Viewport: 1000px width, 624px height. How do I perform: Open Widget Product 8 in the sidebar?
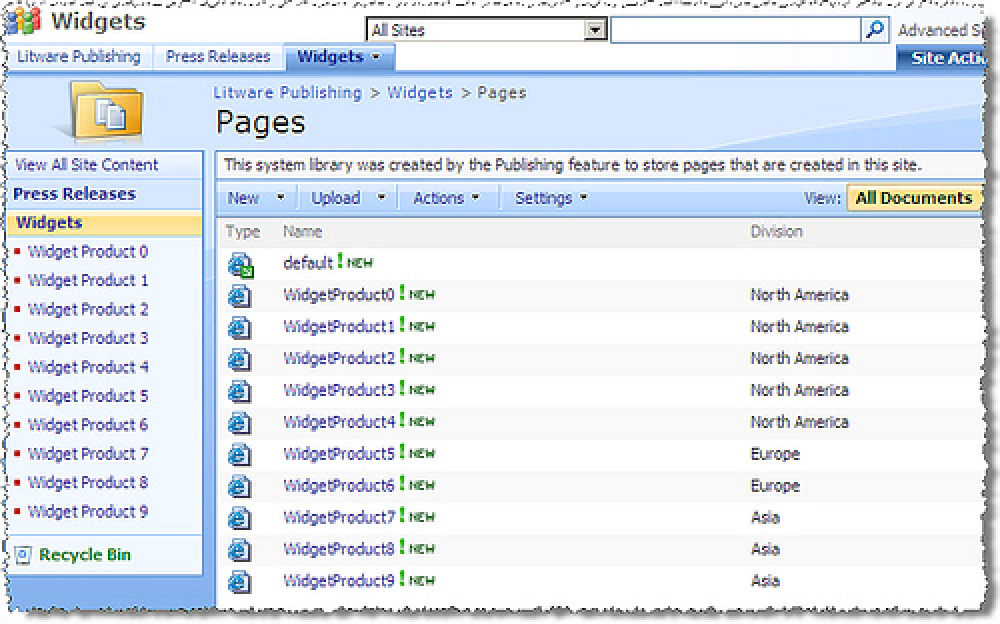87,483
